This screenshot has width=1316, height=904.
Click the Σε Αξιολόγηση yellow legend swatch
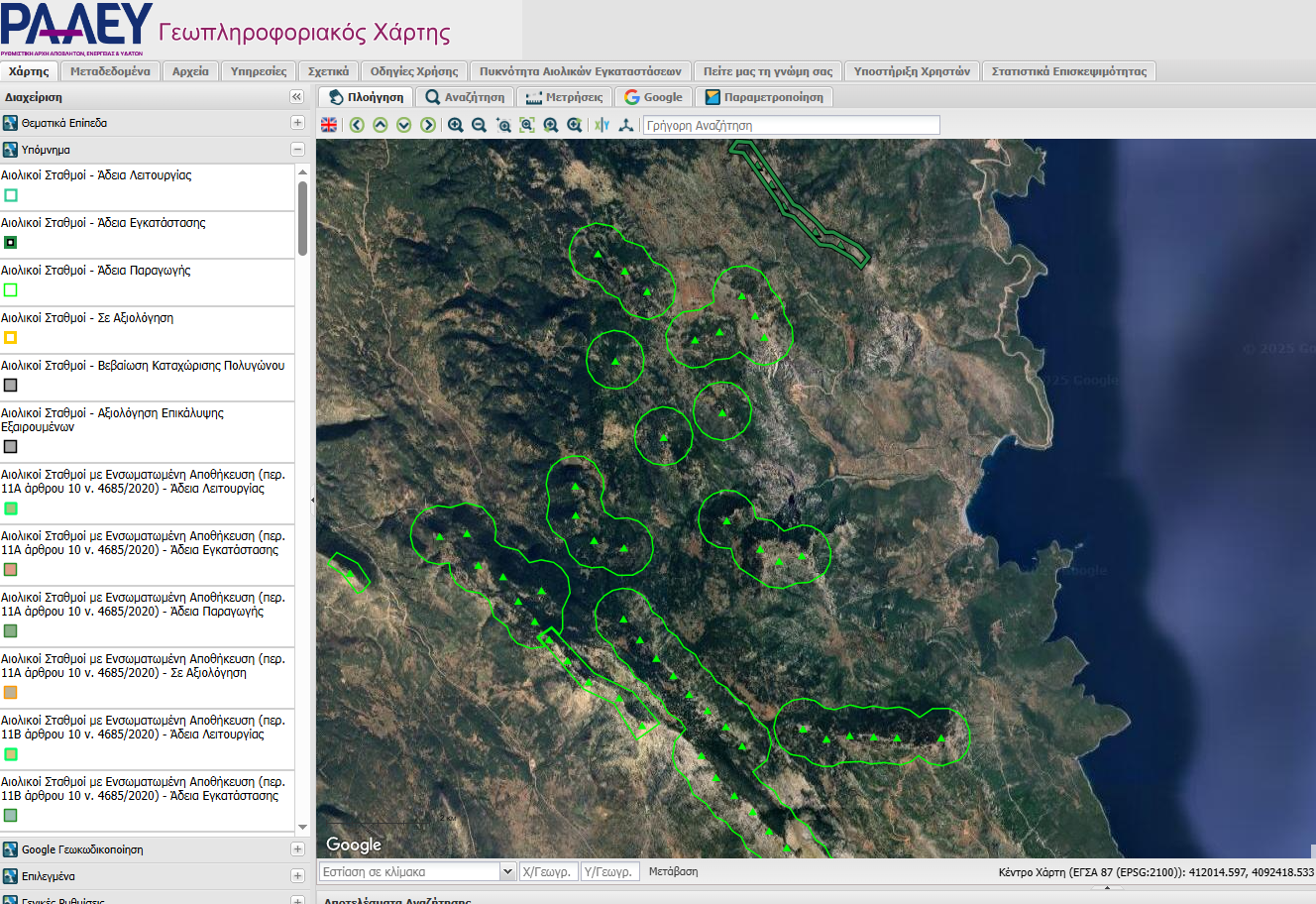point(11,338)
